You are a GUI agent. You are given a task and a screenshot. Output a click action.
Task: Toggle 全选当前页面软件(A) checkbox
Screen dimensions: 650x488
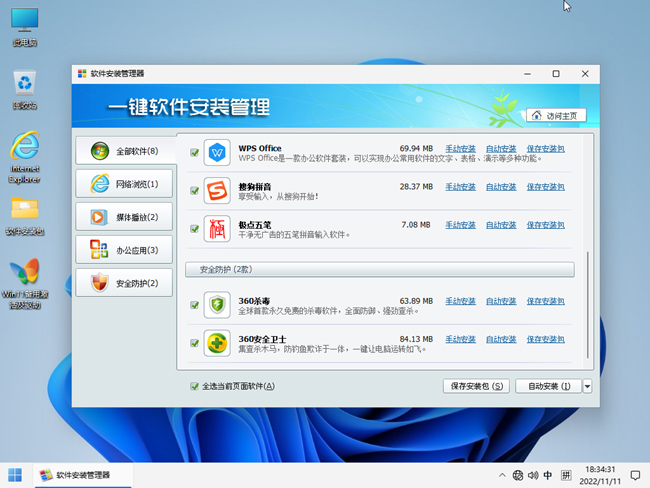point(194,386)
